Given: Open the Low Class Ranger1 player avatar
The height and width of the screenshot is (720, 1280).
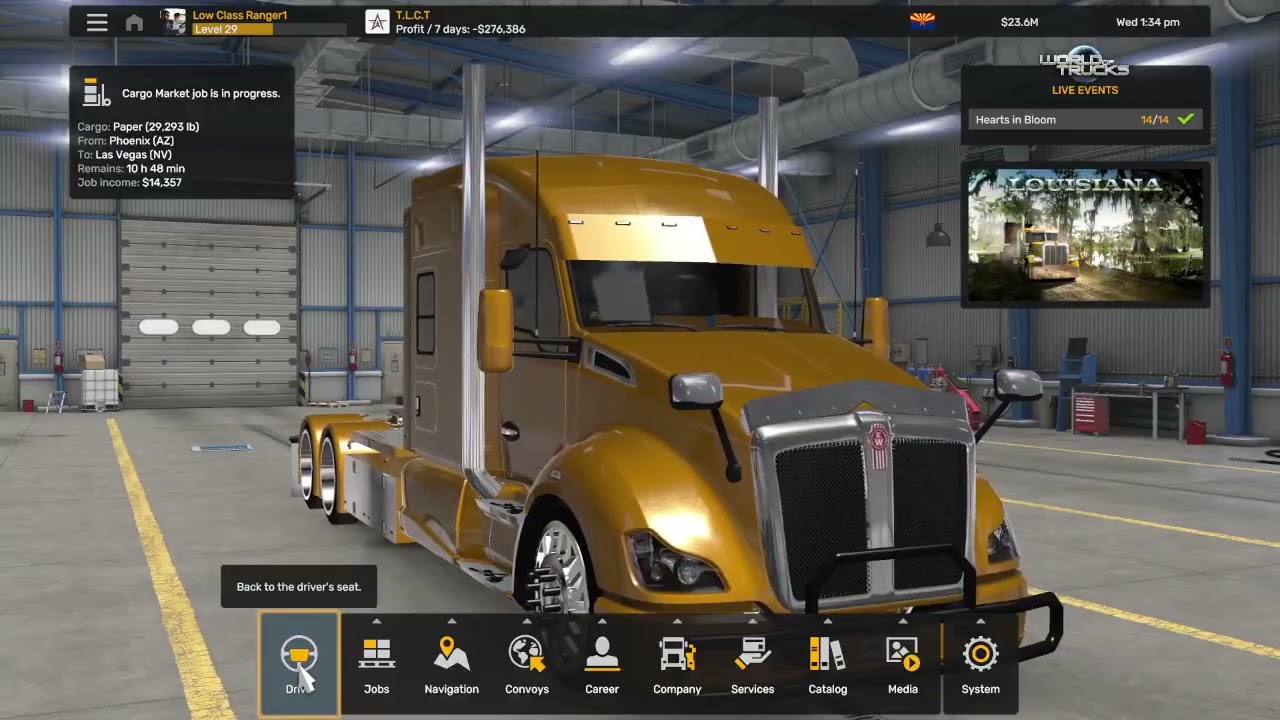Looking at the screenshot, I should (x=174, y=22).
